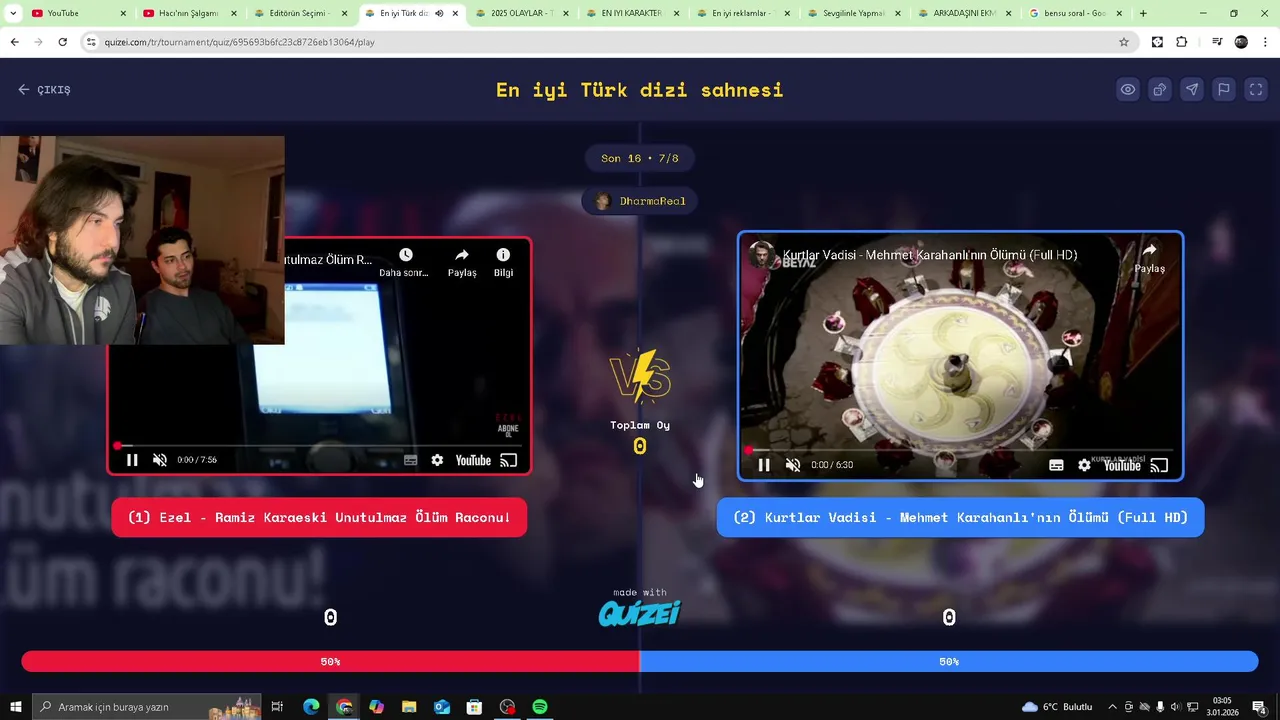Image resolution: width=1280 pixels, height=720 pixels.
Task: Click the cast icon on Ezel video
Action: 508,460
